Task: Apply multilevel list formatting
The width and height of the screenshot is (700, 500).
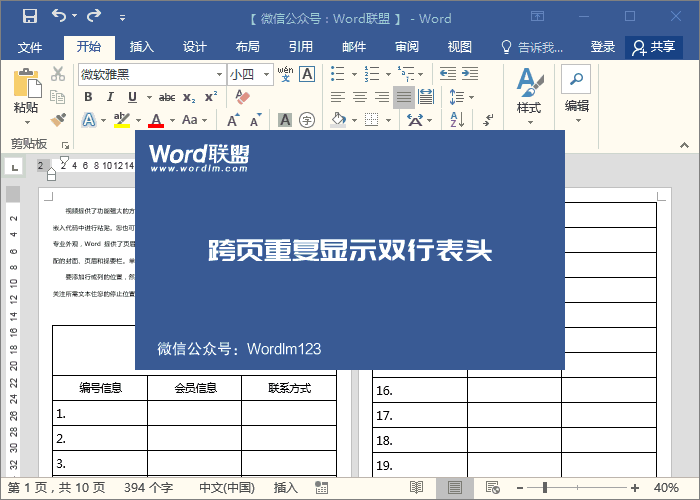Action: point(406,74)
